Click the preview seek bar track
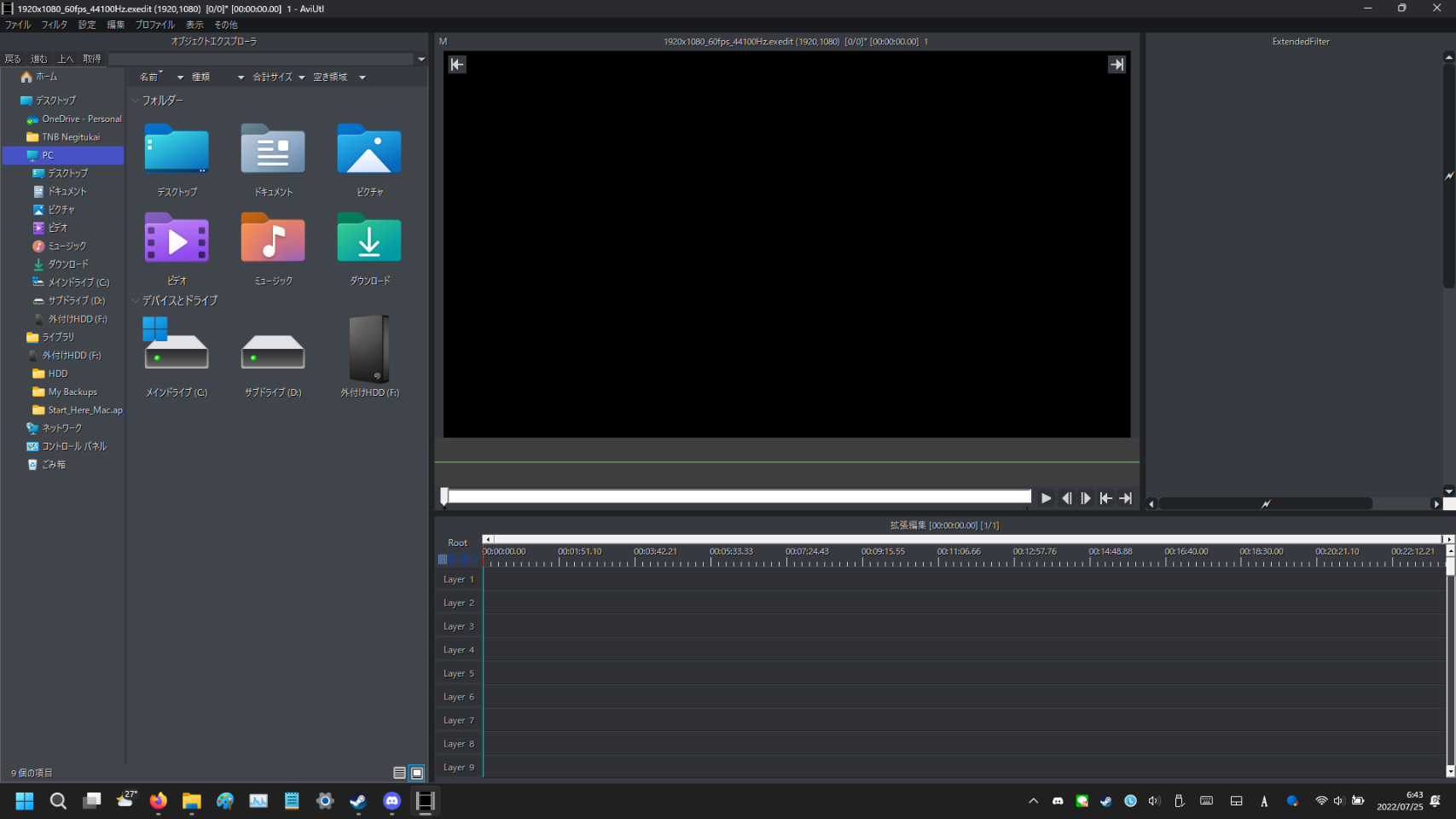This screenshot has width=1456, height=819. 739,497
